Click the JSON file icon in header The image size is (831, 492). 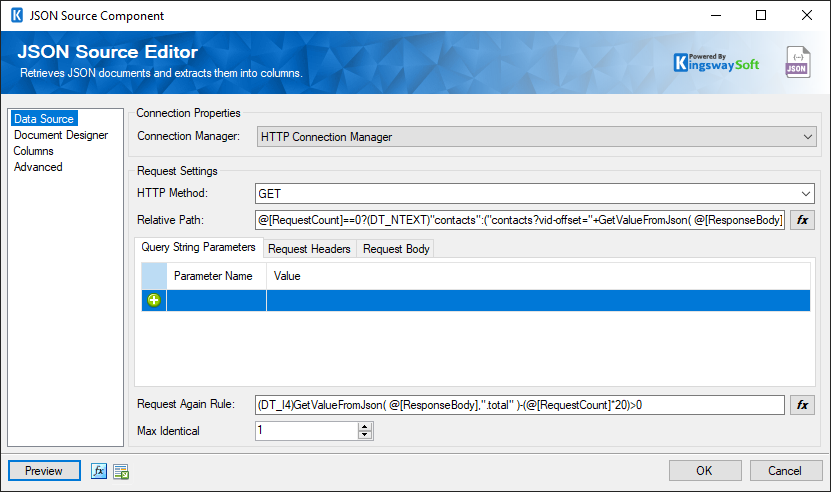798,62
